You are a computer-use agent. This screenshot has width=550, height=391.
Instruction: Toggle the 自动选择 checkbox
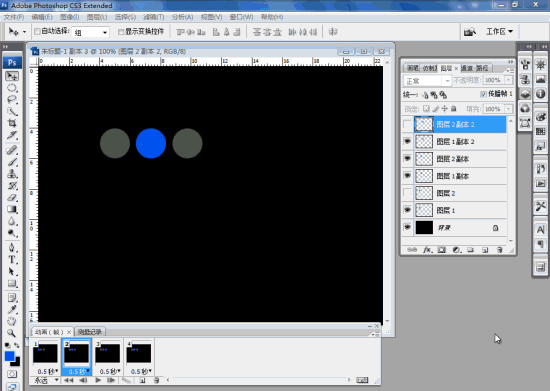click(37, 32)
